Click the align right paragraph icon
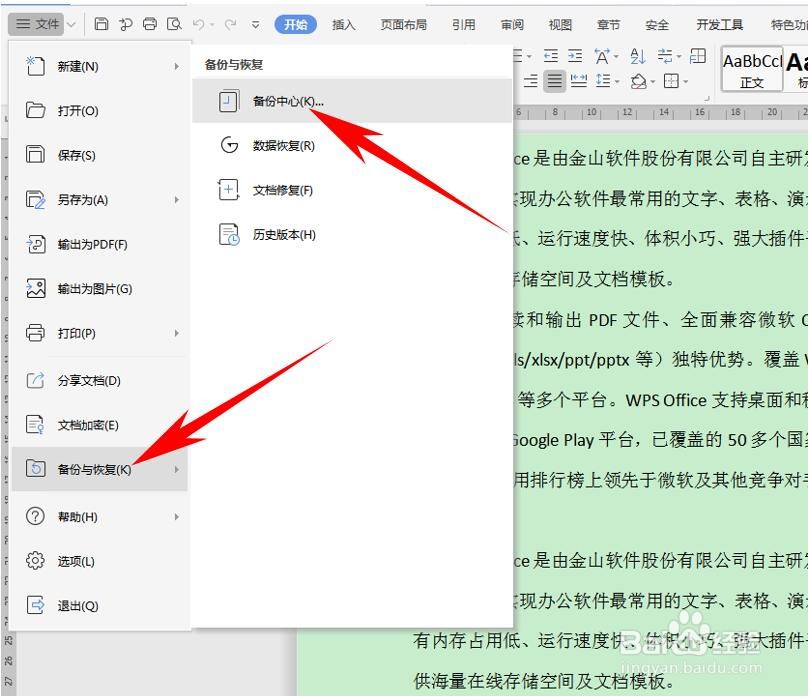The width and height of the screenshot is (808, 696). pyautogui.click(x=530, y=81)
